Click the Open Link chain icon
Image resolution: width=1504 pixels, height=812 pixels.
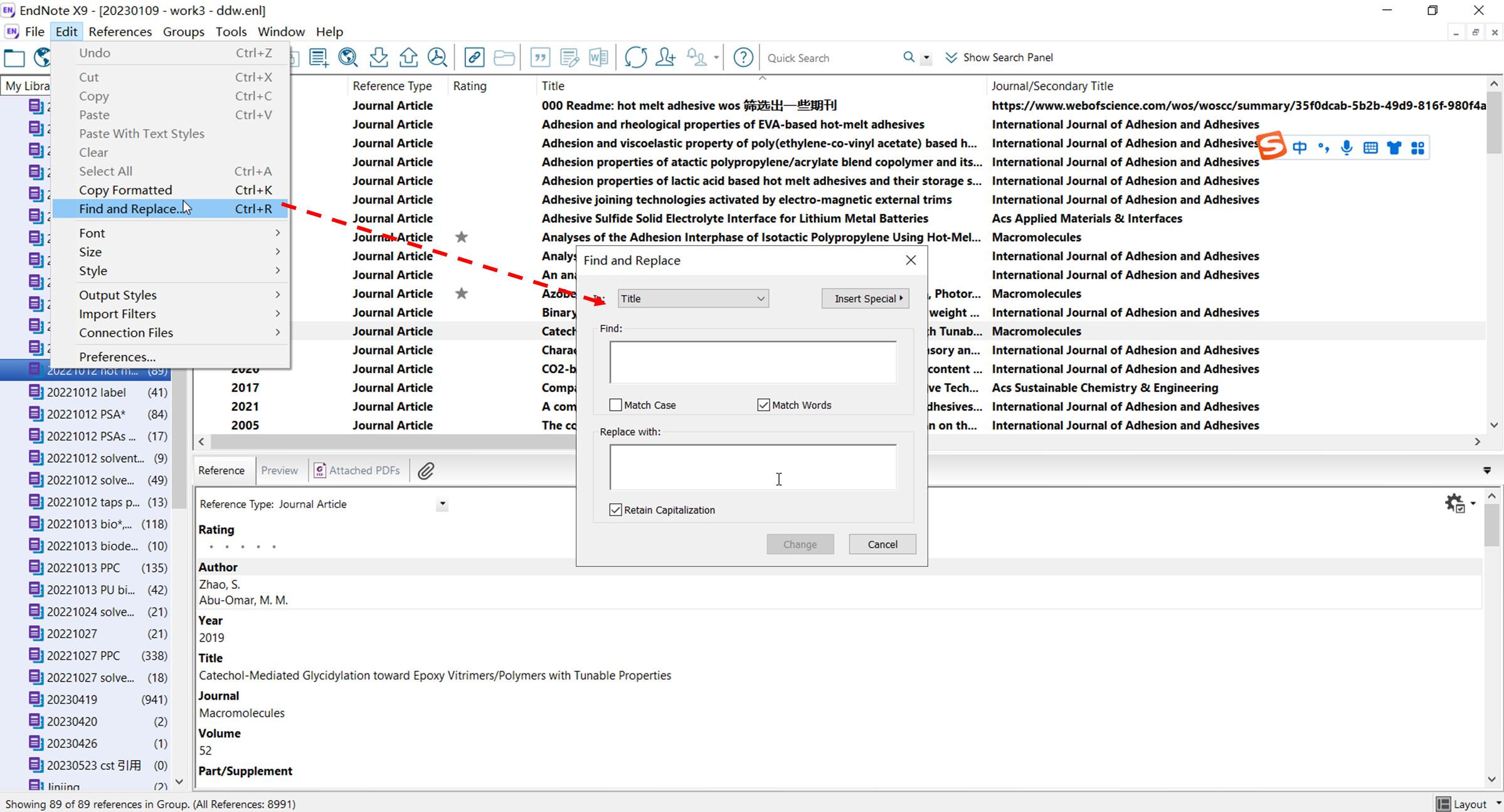[x=474, y=58]
